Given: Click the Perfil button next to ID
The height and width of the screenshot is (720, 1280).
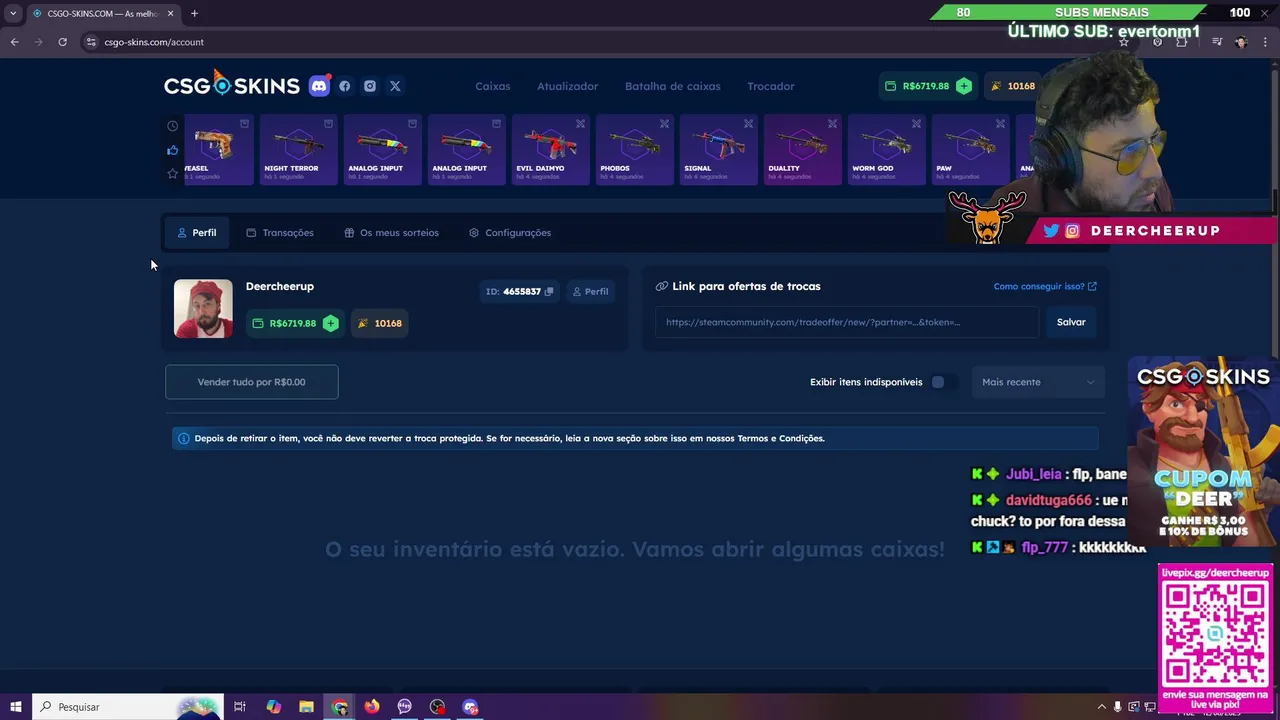Looking at the screenshot, I should [590, 291].
